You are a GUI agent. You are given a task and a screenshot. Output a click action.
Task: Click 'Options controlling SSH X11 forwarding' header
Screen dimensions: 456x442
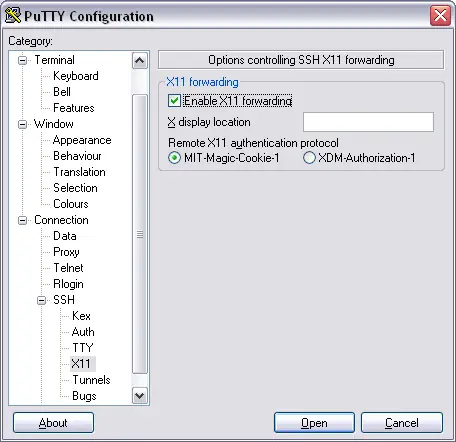pyautogui.click(x=301, y=60)
